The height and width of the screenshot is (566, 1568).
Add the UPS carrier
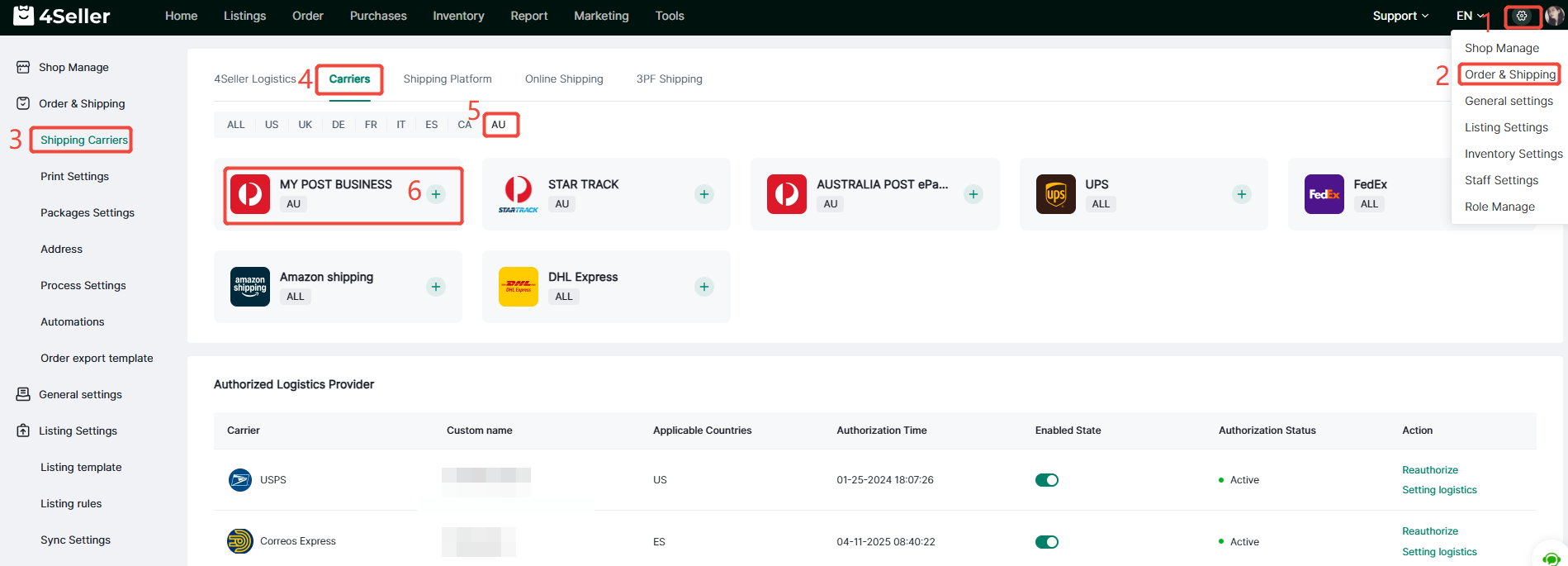click(x=1241, y=194)
